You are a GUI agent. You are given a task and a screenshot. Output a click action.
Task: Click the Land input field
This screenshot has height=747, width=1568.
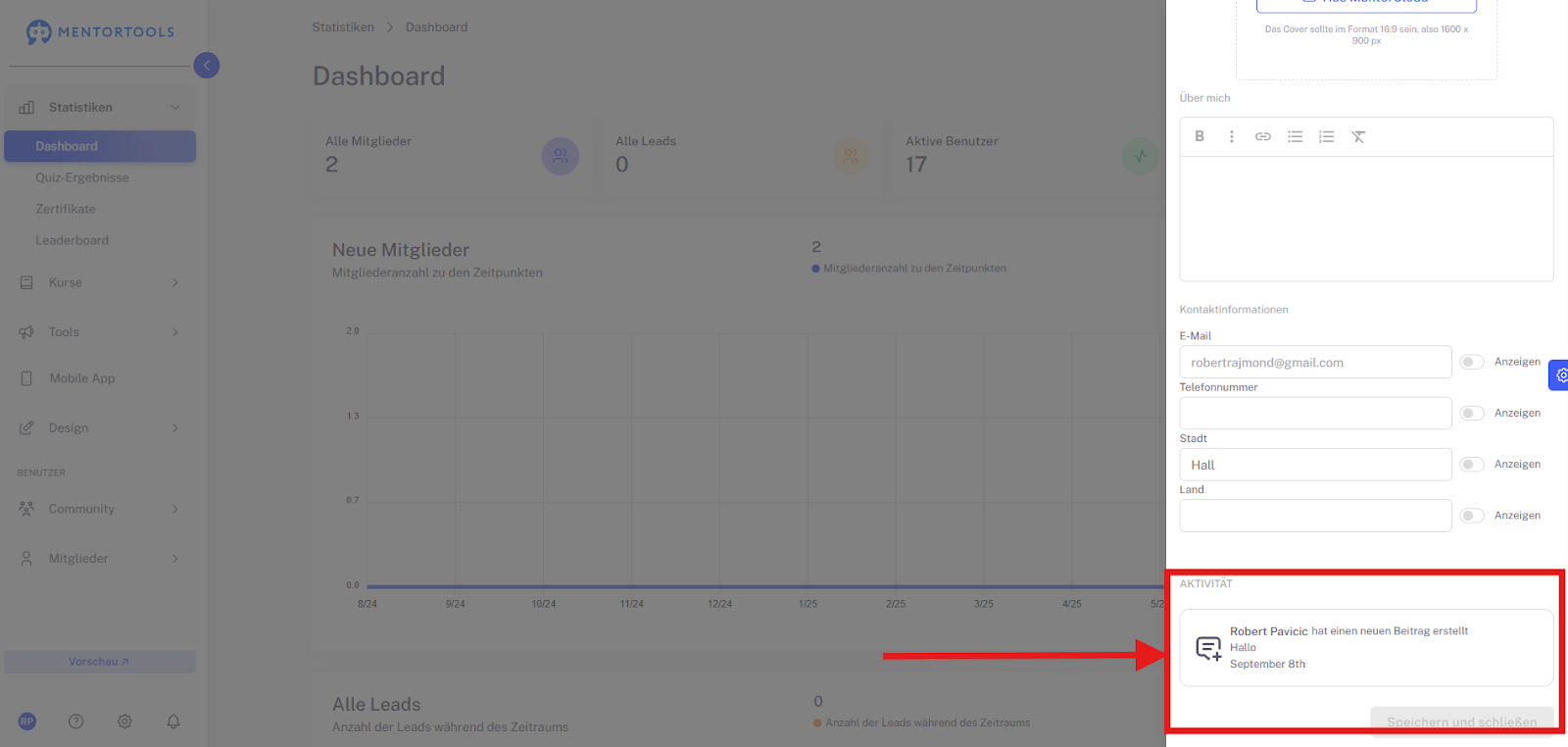[1315, 516]
